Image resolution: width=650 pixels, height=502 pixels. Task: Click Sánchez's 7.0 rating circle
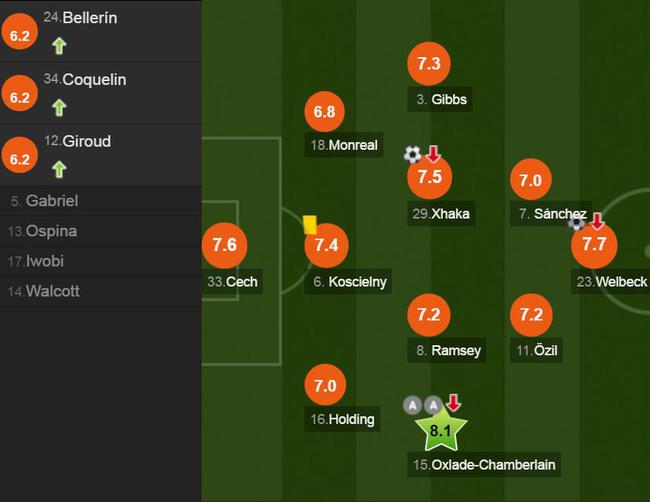[x=531, y=179]
